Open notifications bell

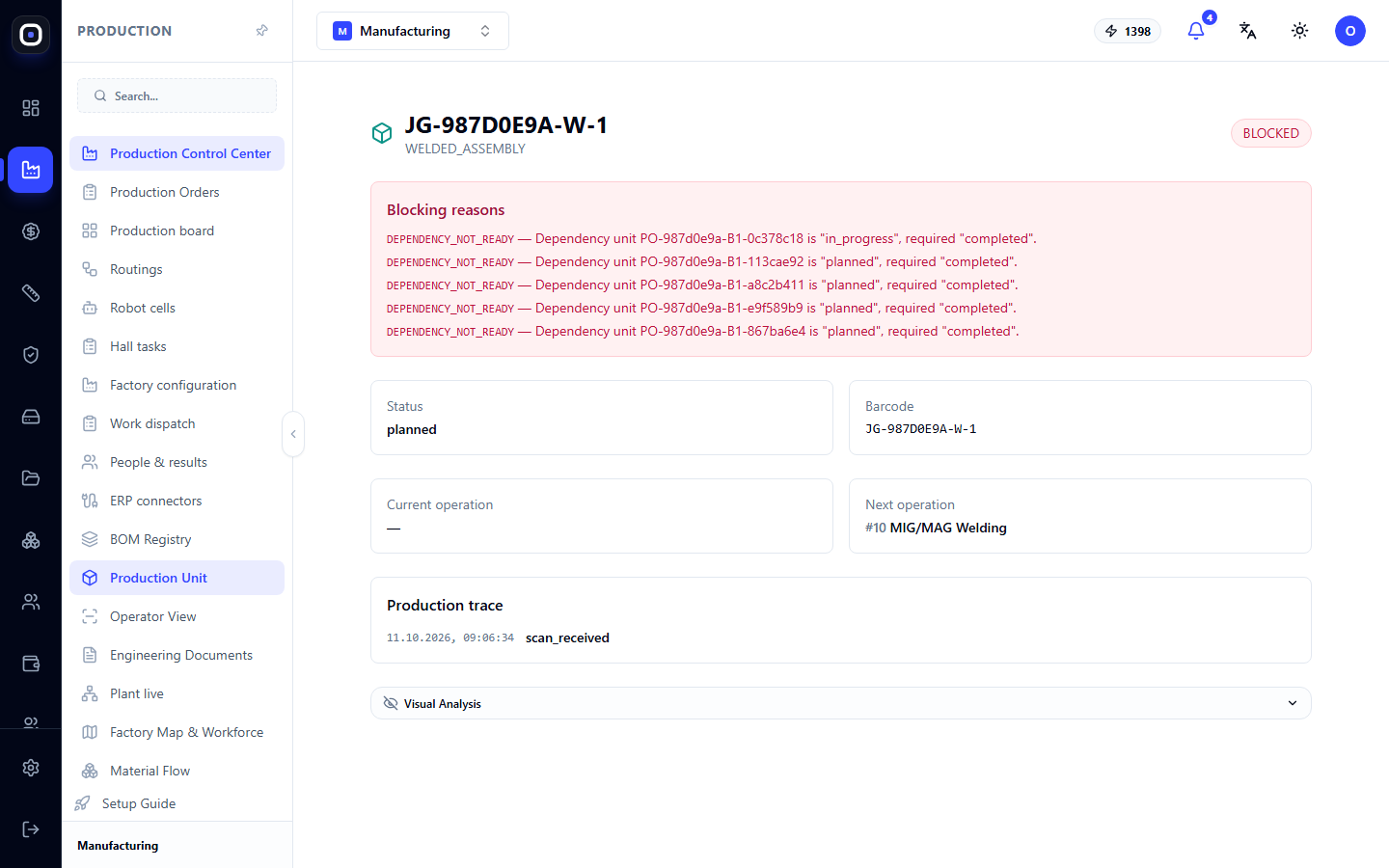click(x=1196, y=31)
